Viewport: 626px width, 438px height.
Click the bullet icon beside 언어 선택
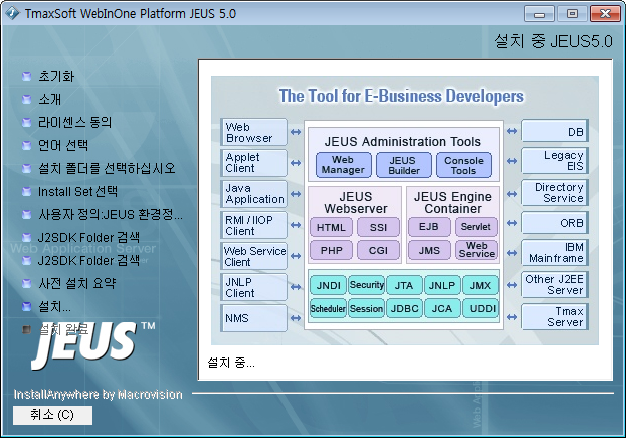(26, 145)
